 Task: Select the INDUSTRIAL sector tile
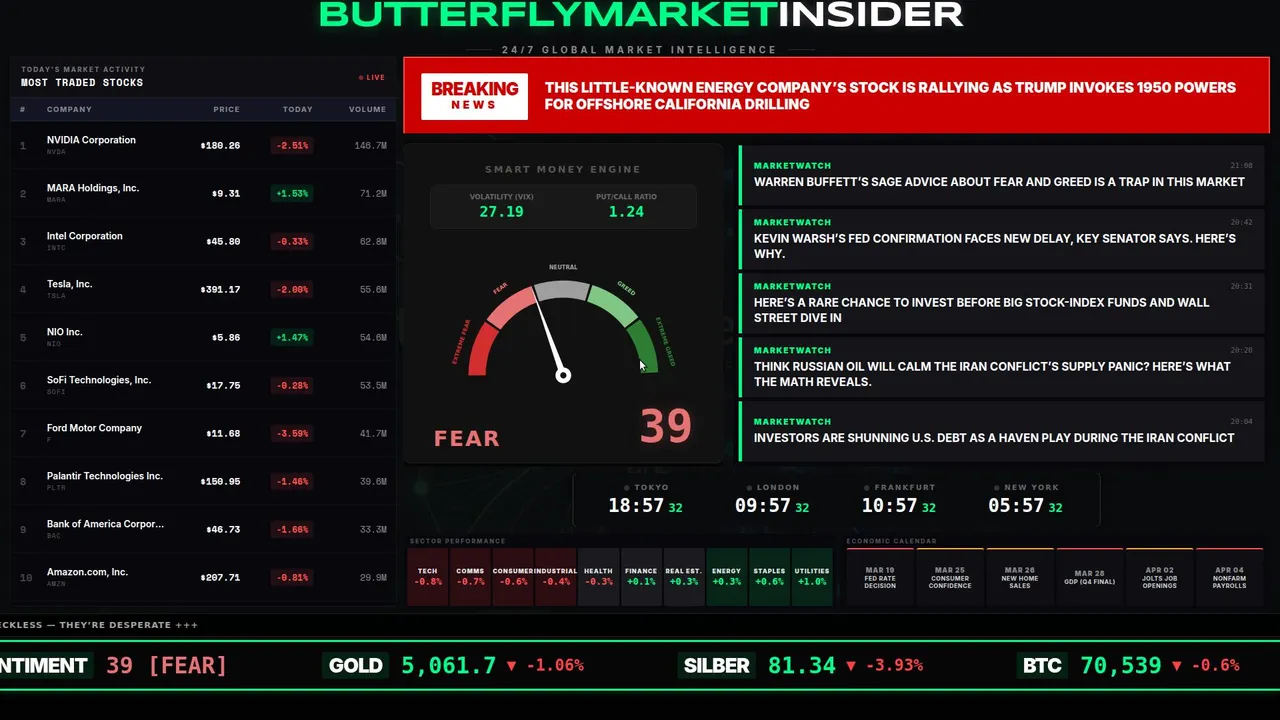[x=555, y=576]
